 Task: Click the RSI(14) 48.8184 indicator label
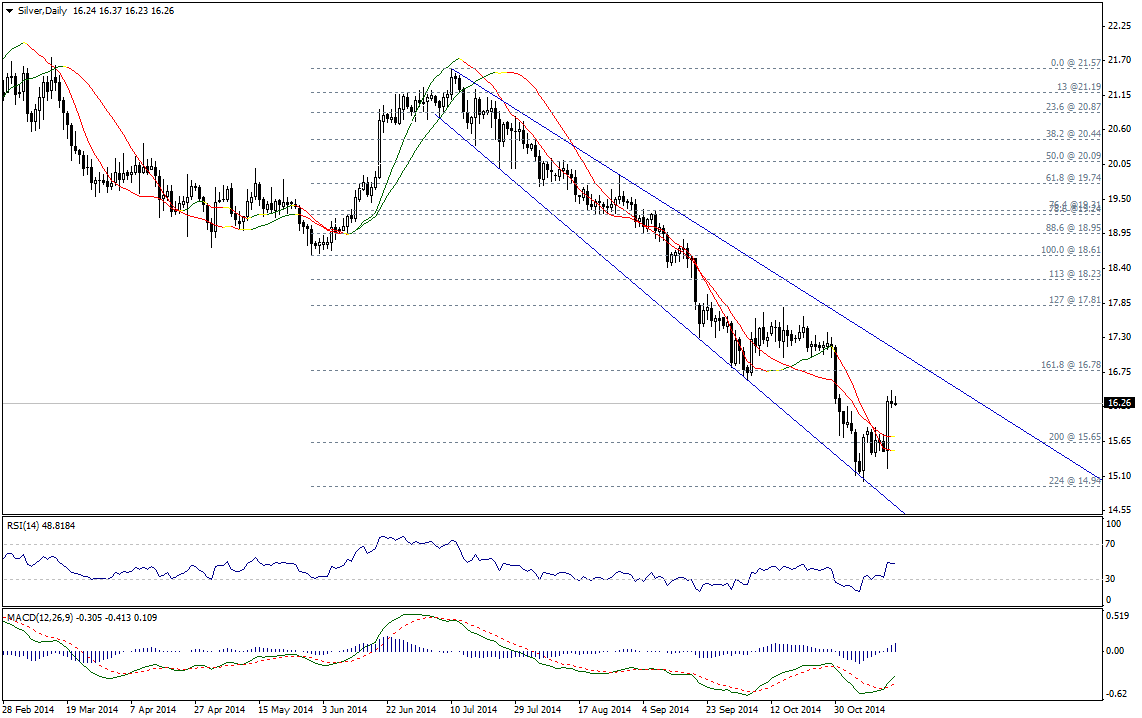pyautogui.click(x=41, y=525)
